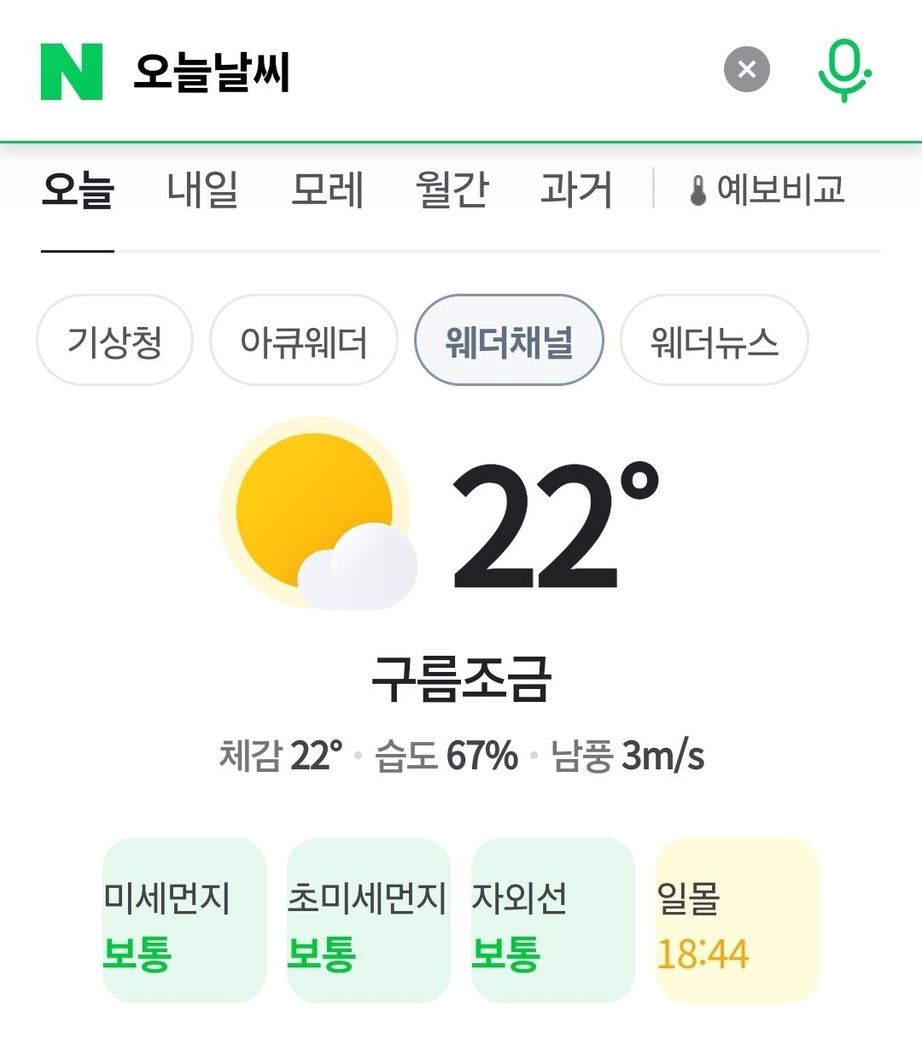Tap the yellow 일몰 18:44 sunset card
922x1040 pixels.
tap(736, 920)
